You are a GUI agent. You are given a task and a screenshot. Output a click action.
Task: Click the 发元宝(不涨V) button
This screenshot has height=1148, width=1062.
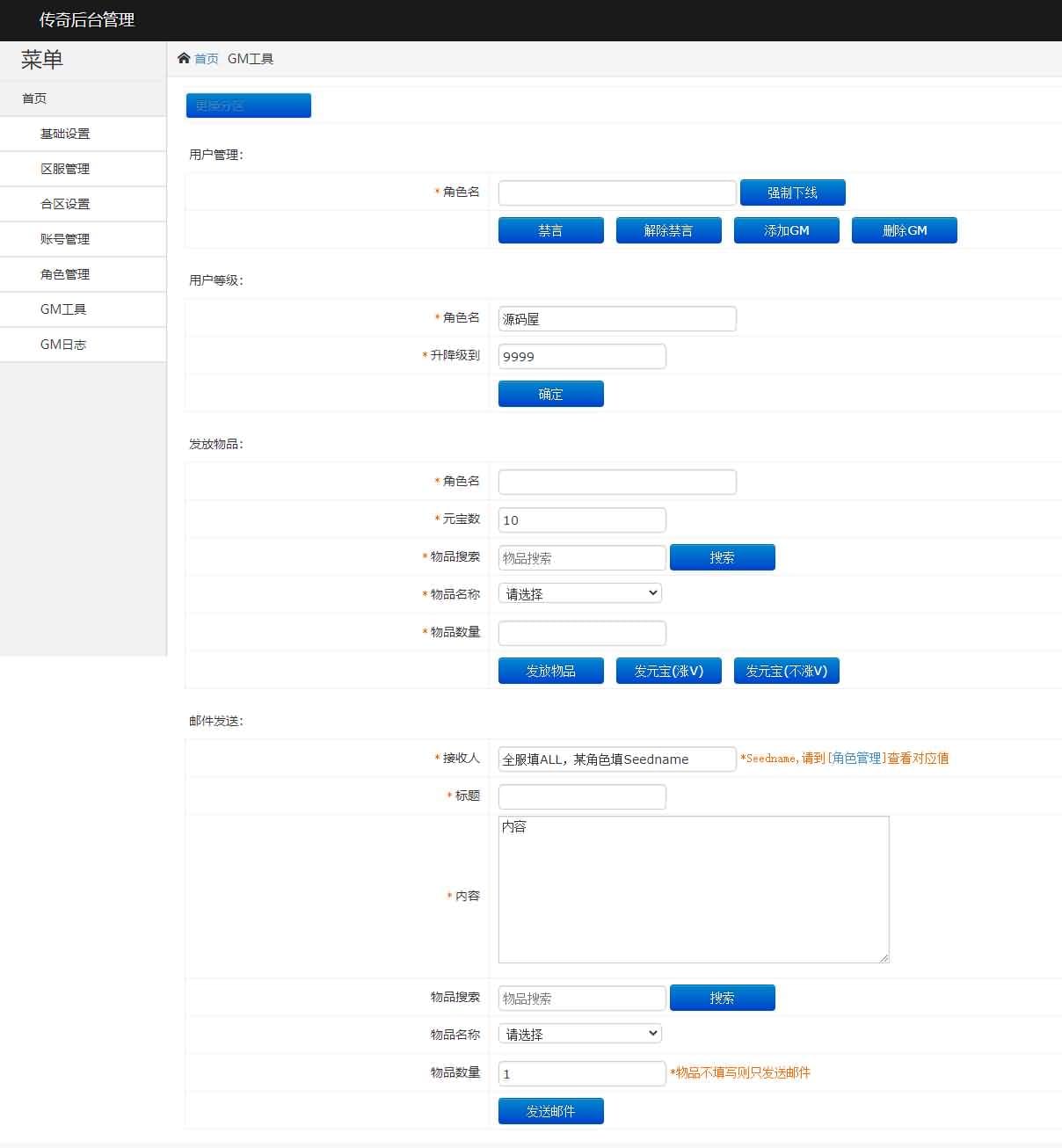coord(786,670)
